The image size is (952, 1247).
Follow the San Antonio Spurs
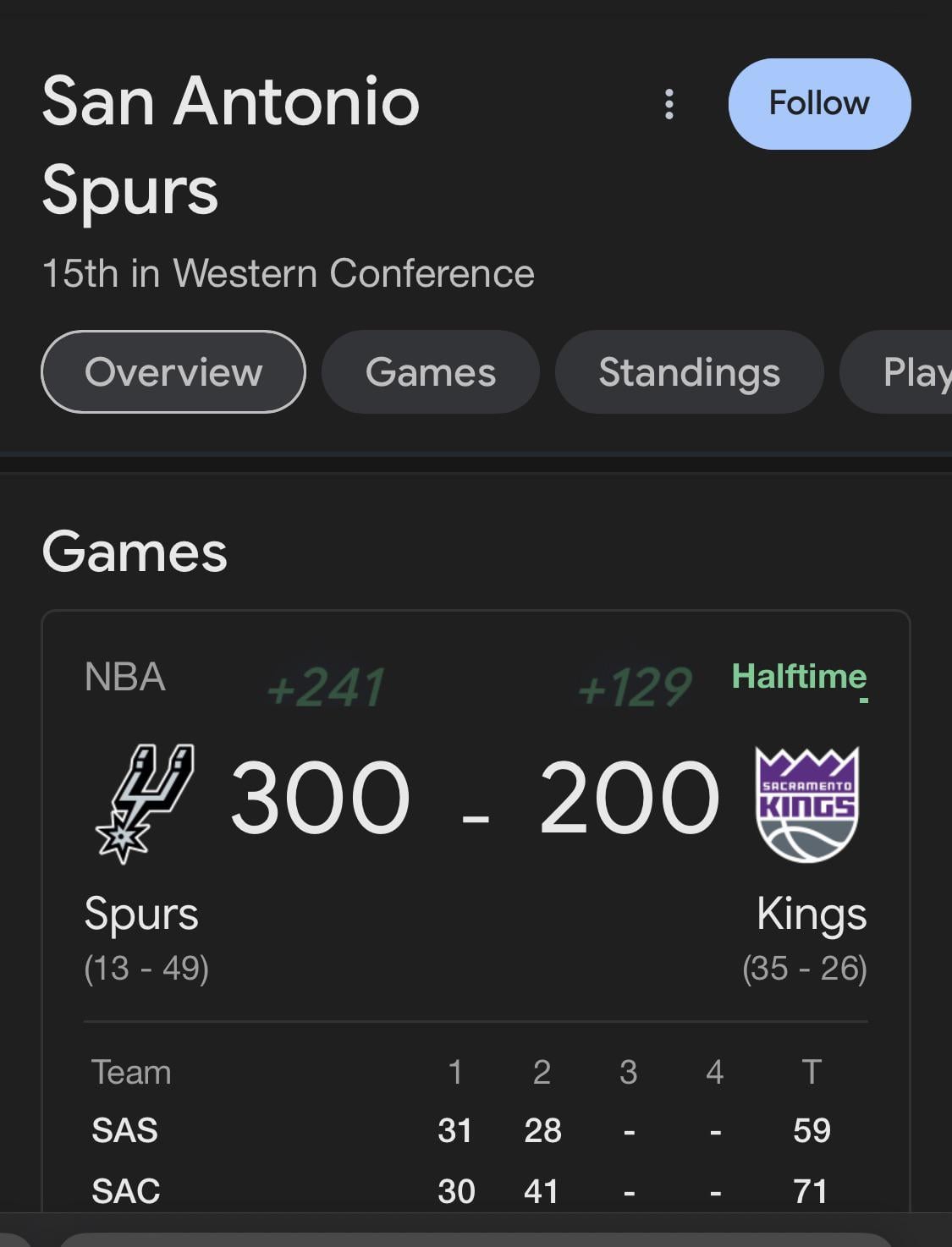point(818,104)
